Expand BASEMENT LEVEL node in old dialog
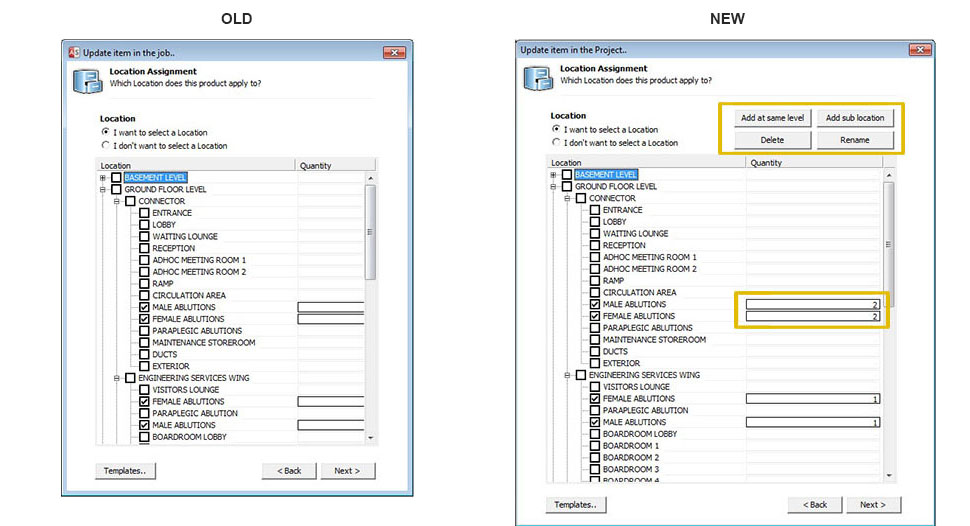 point(102,178)
